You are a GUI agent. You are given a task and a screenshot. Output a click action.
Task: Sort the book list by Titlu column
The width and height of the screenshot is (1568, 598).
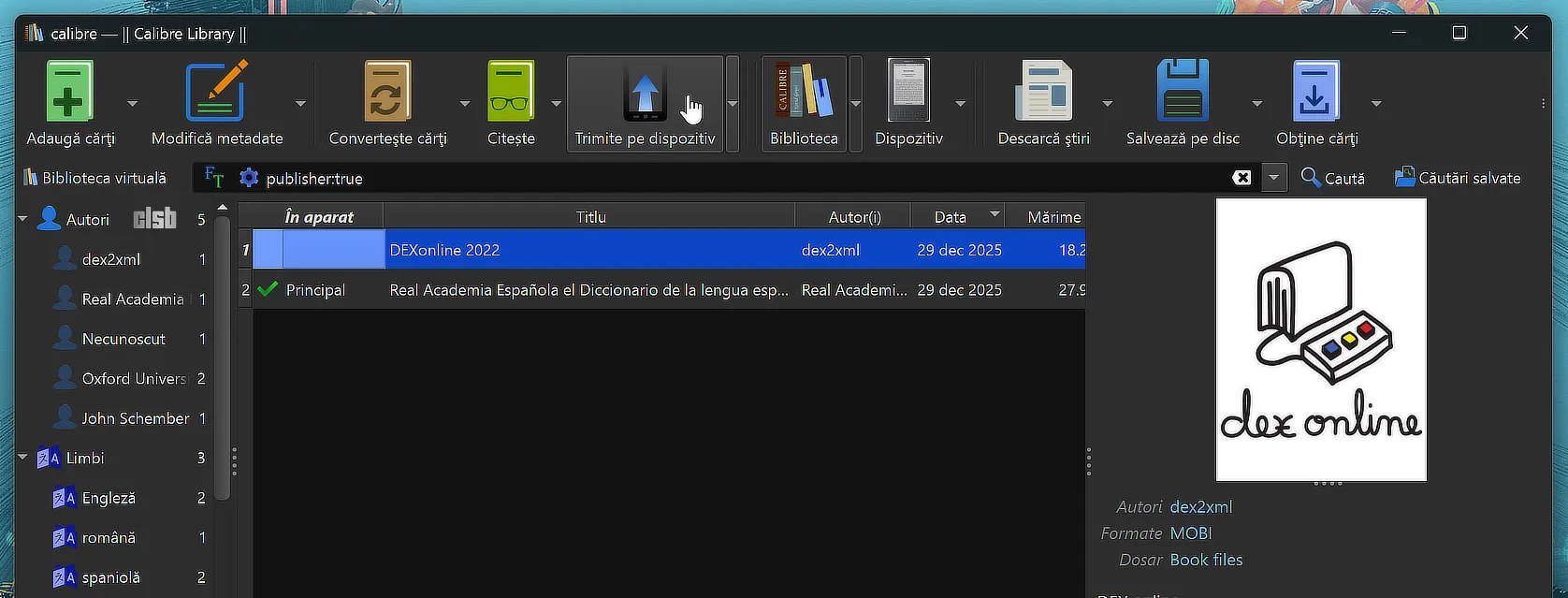click(x=590, y=217)
